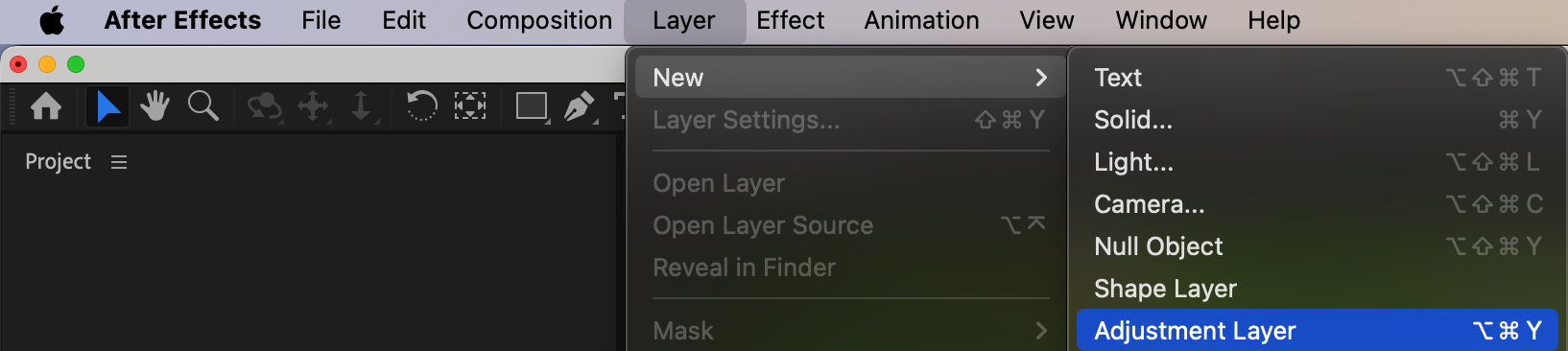Screen dimensions: 1568x351
Task: Select the Hand tool
Action: [154, 105]
